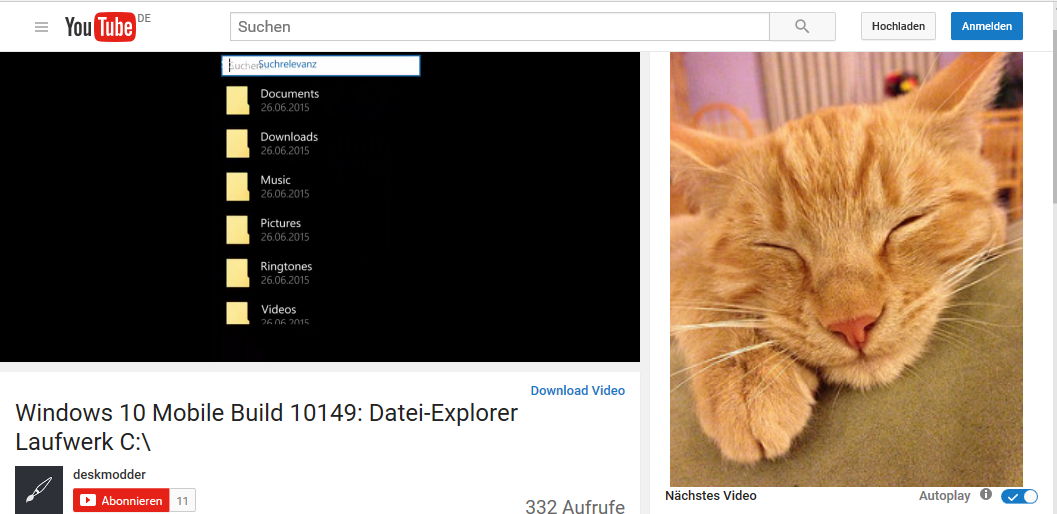Click the Downloads folder label
This screenshot has width=1057, height=514.
pos(289,137)
